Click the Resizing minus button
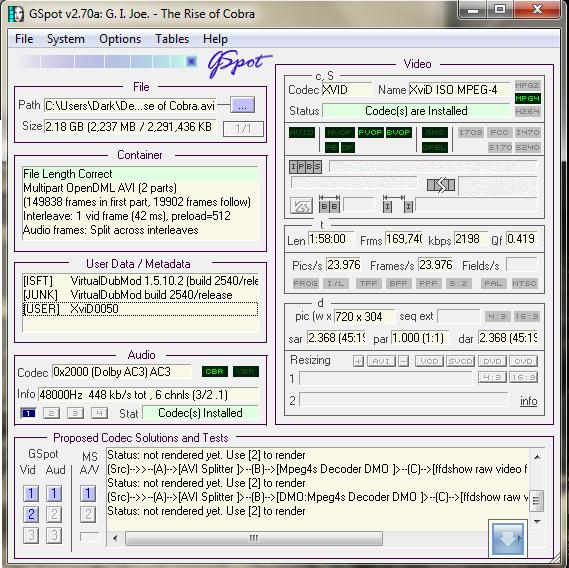The width and height of the screenshot is (569, 568). click(x=404, y=361)
